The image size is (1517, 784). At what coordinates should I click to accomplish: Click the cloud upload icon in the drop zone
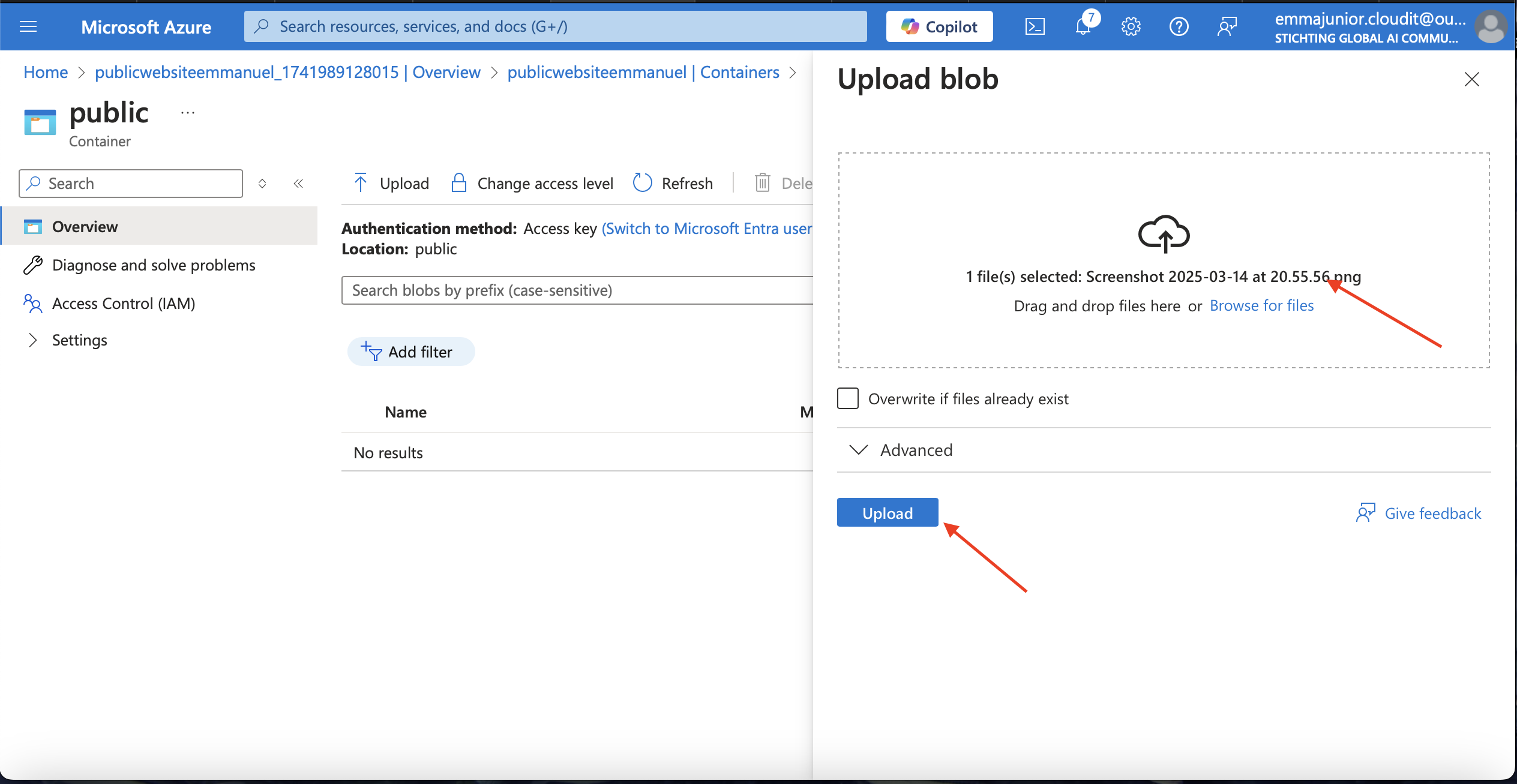pos(1164,233)
